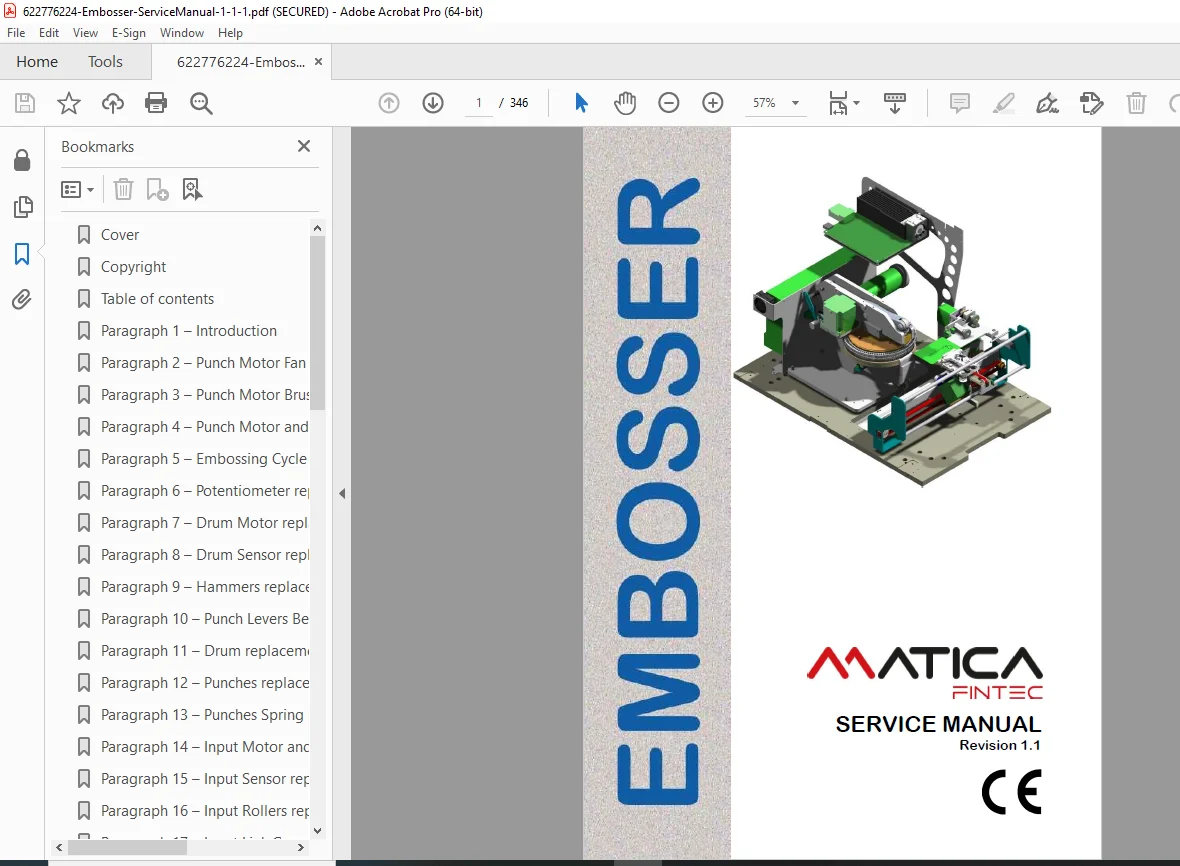Open the File menu
Image resolution: width=1180 pixels, height=866 pixels.
(16, 32)
